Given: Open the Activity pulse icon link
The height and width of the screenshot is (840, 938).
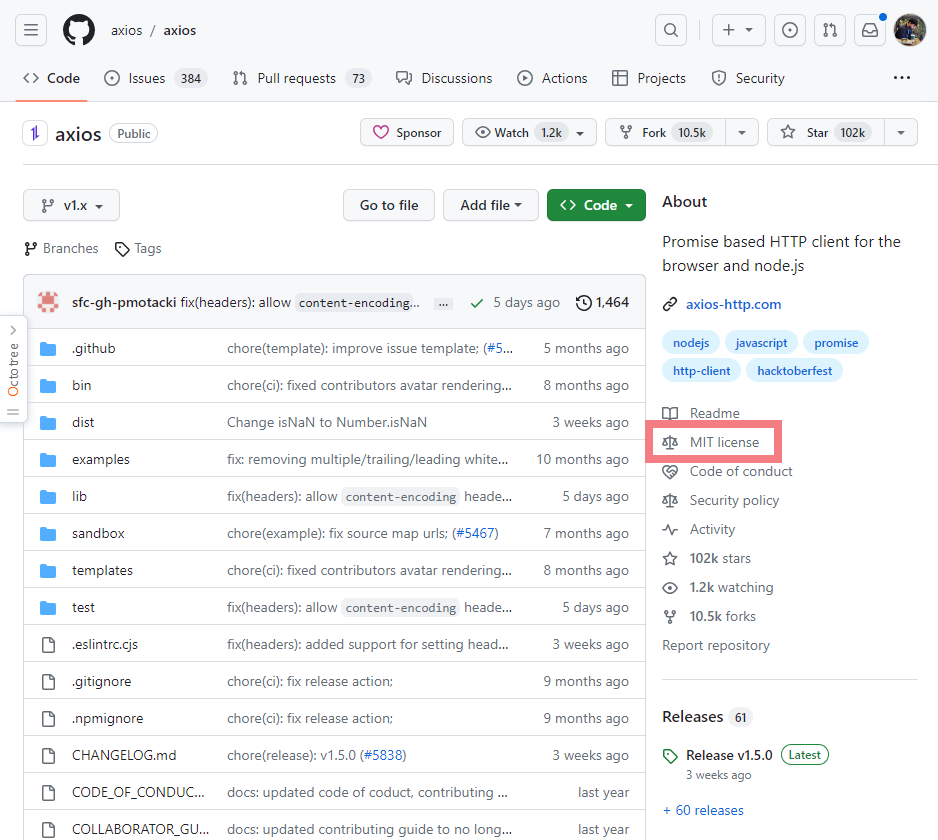Looking at the screenshot, I should click(670, 529).
